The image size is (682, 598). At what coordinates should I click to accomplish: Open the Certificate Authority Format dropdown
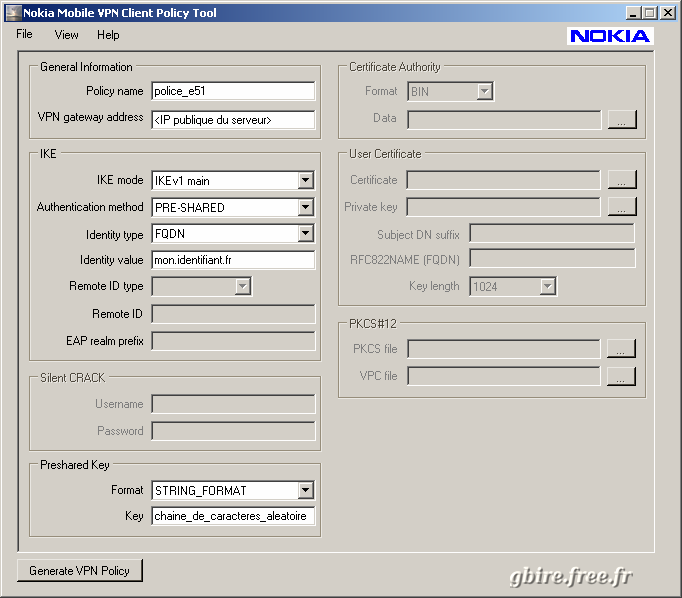click(x=485, y=91)
